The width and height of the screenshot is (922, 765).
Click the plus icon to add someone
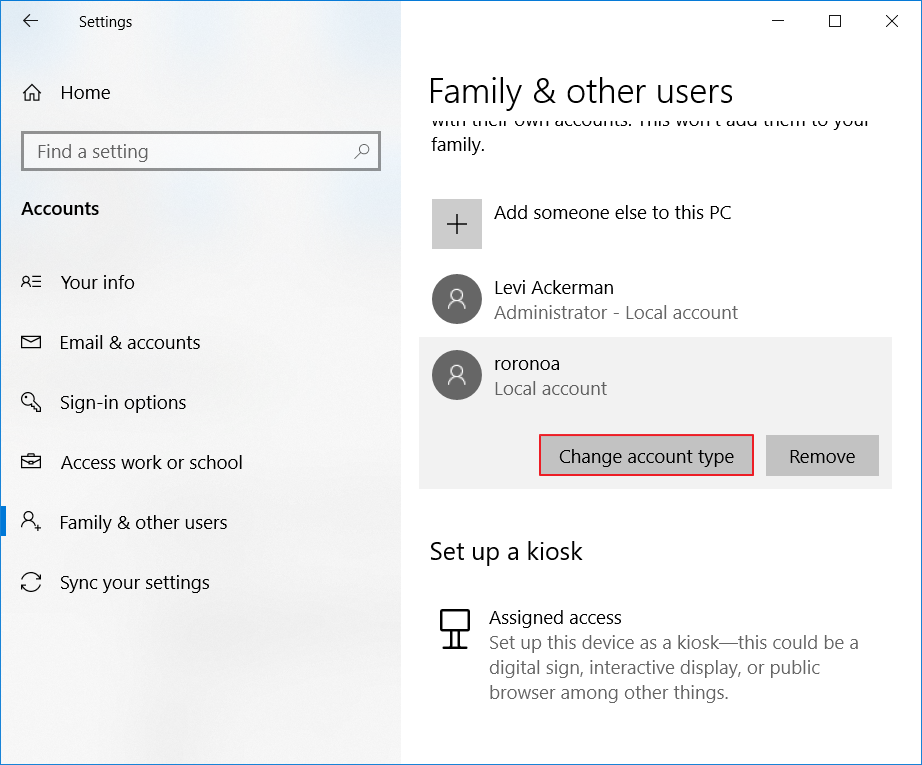pos(457,224)
